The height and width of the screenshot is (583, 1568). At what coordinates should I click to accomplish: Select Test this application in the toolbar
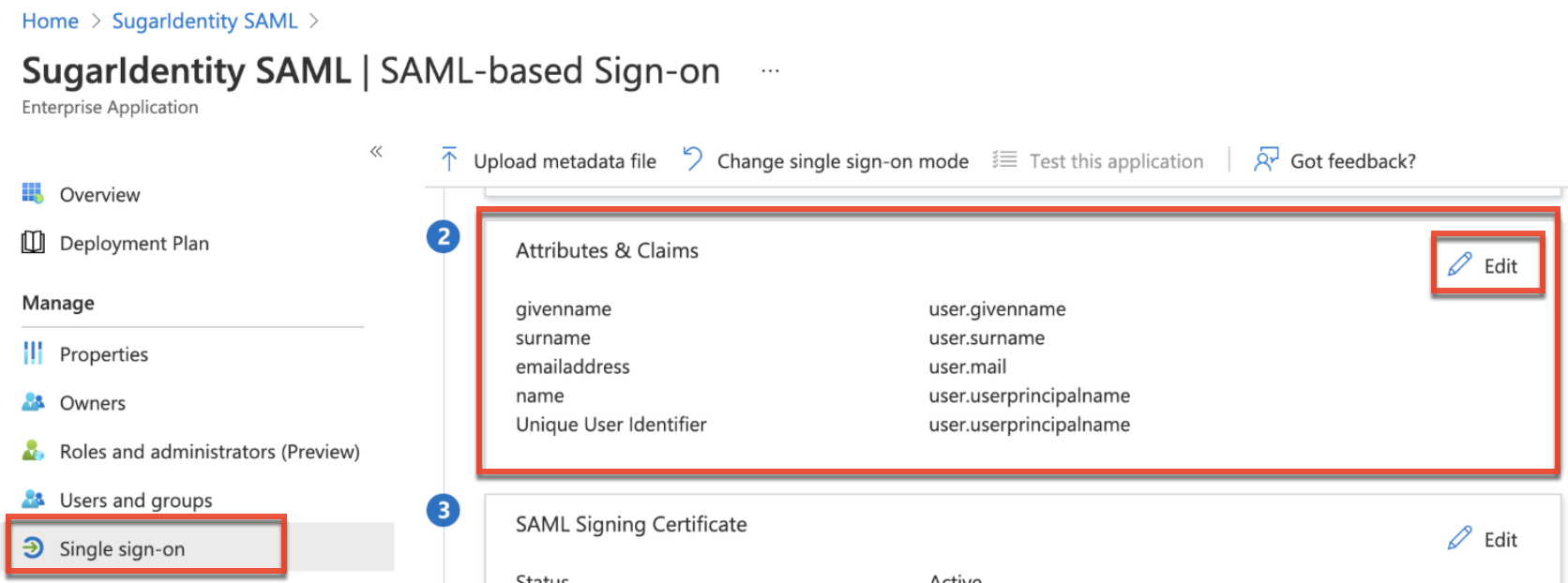pyautogui.click(x=1116, y=160)
